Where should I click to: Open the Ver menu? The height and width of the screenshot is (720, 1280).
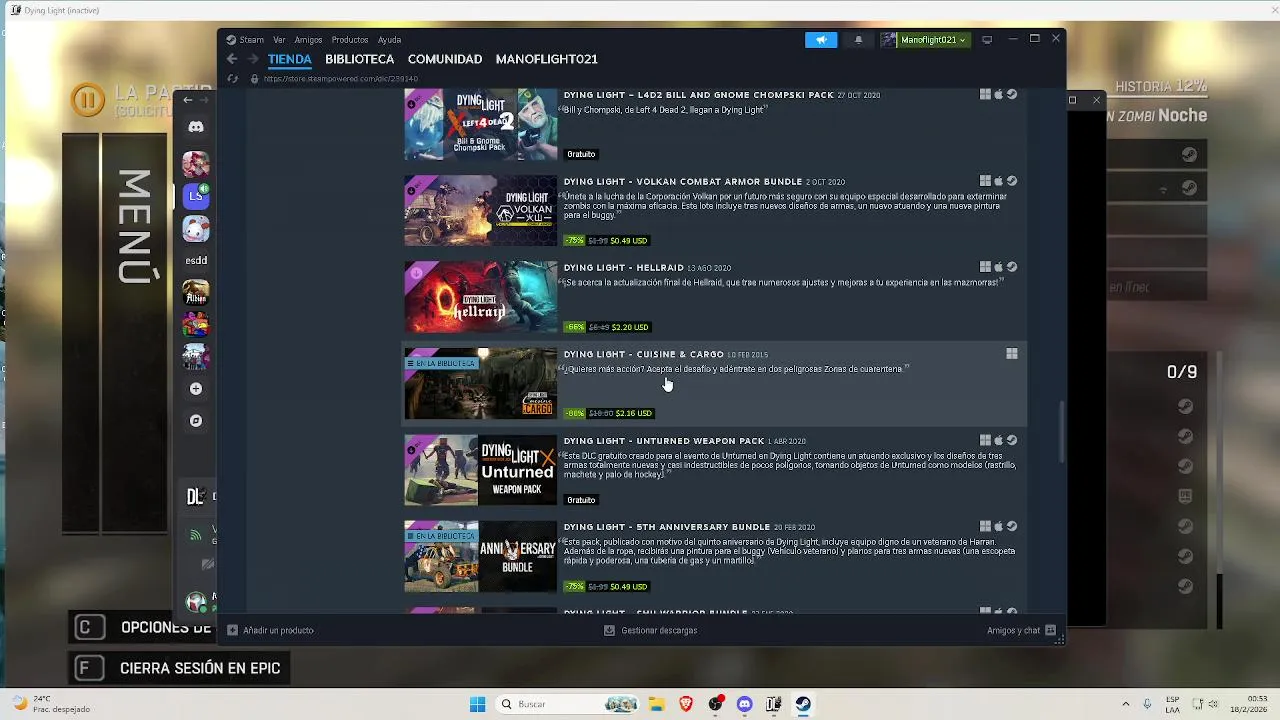point(279,40)
